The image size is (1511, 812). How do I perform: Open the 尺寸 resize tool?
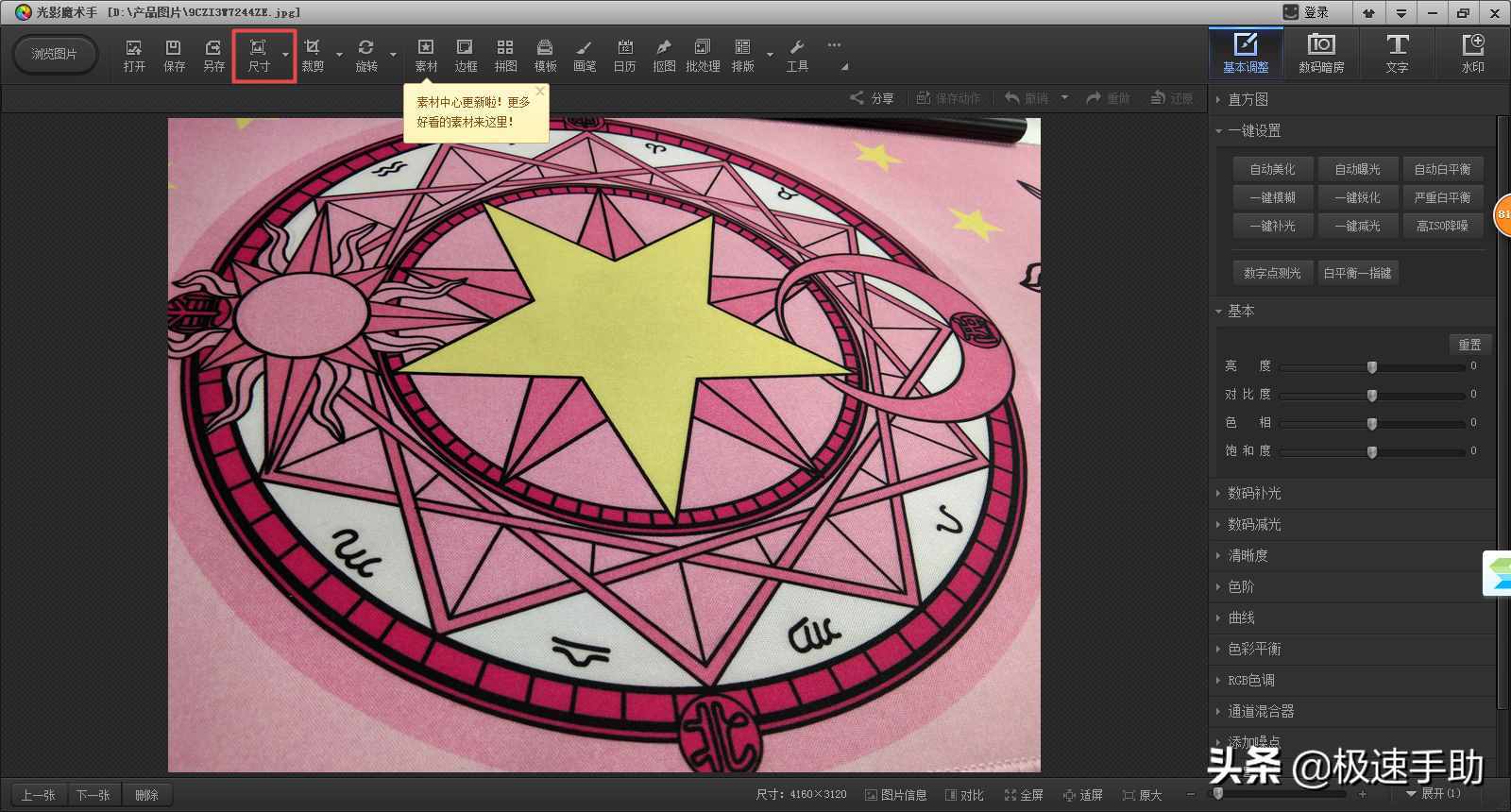pos(258,56)
